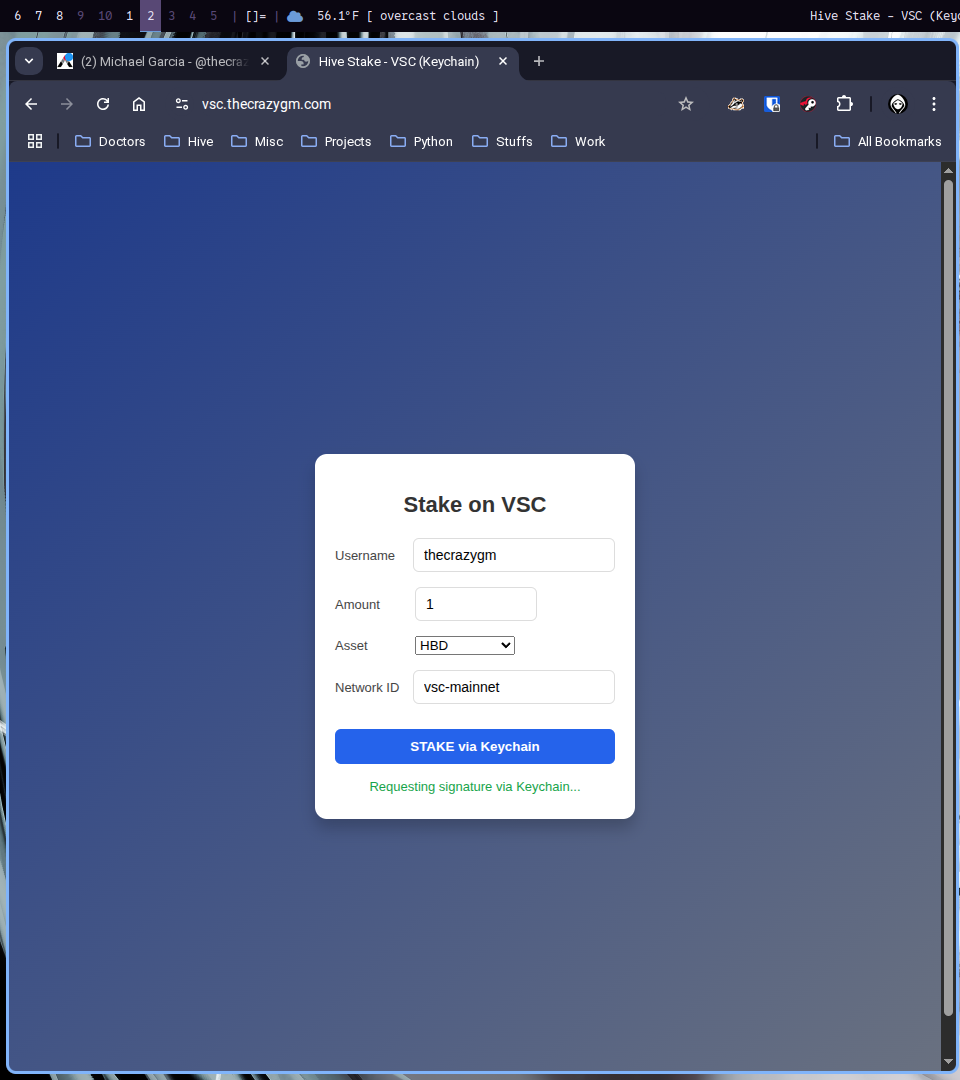Click the tiling layout indicator []=
The image size is (960, 1080).
(255, 16)
